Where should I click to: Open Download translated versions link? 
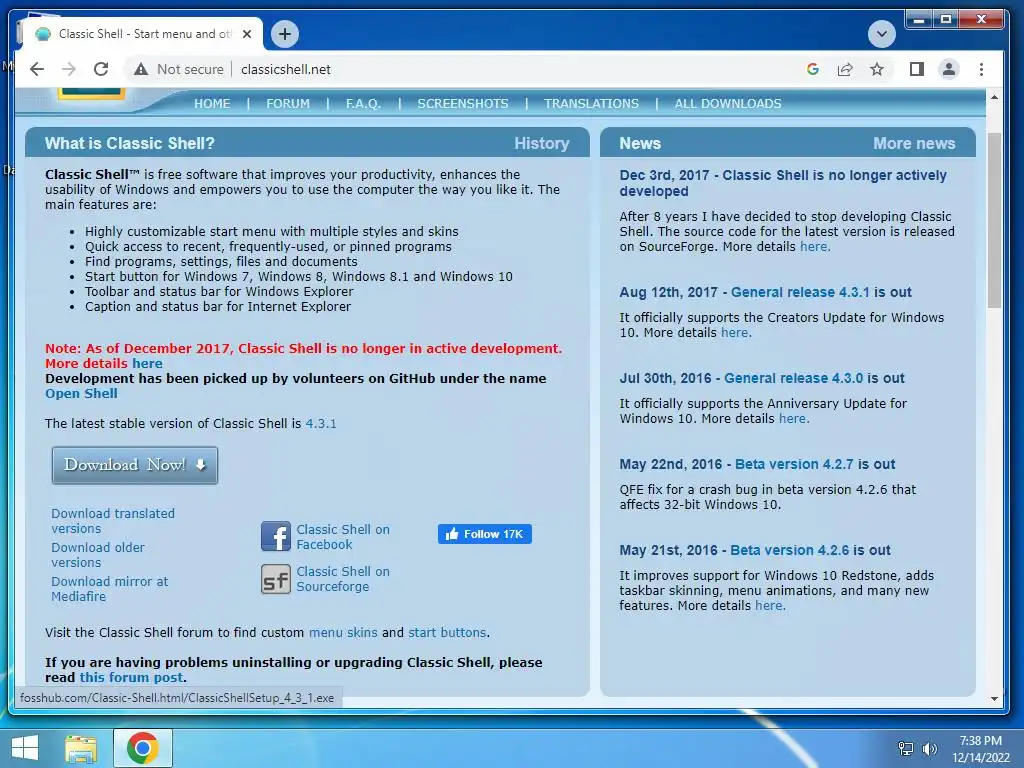(113, 521)
